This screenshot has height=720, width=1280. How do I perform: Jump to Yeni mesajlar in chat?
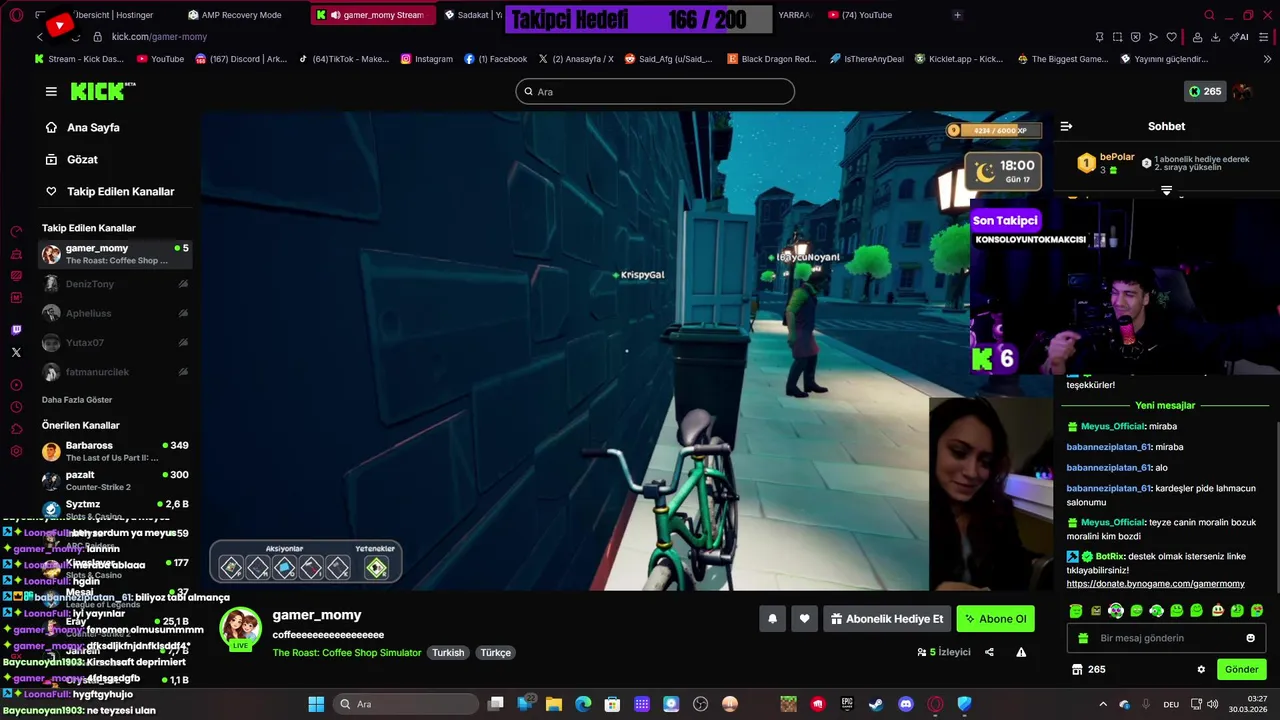[x=1165, y=406]
